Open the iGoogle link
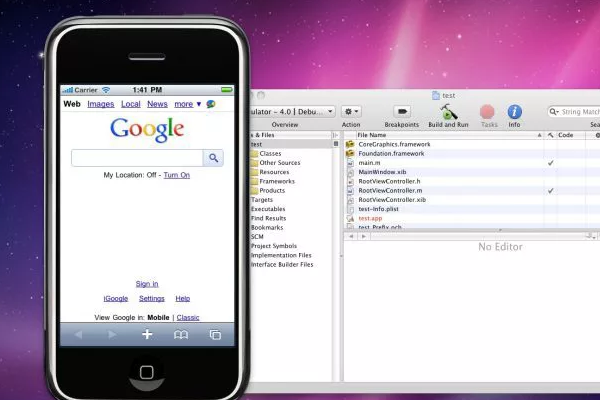600x400 pixels. point(116,299)
